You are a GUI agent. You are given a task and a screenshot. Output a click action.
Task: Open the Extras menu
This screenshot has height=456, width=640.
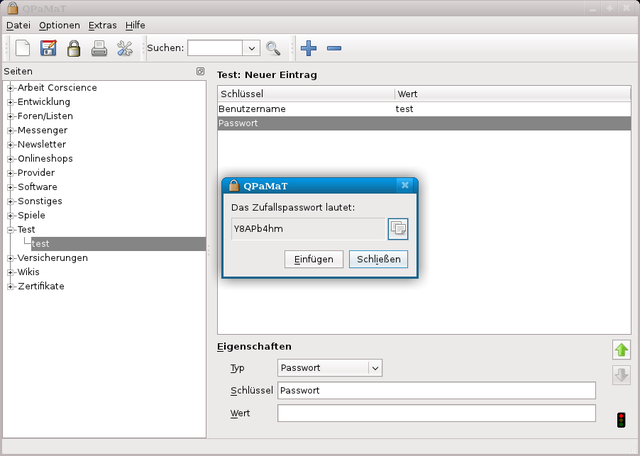tap(102, 25)
